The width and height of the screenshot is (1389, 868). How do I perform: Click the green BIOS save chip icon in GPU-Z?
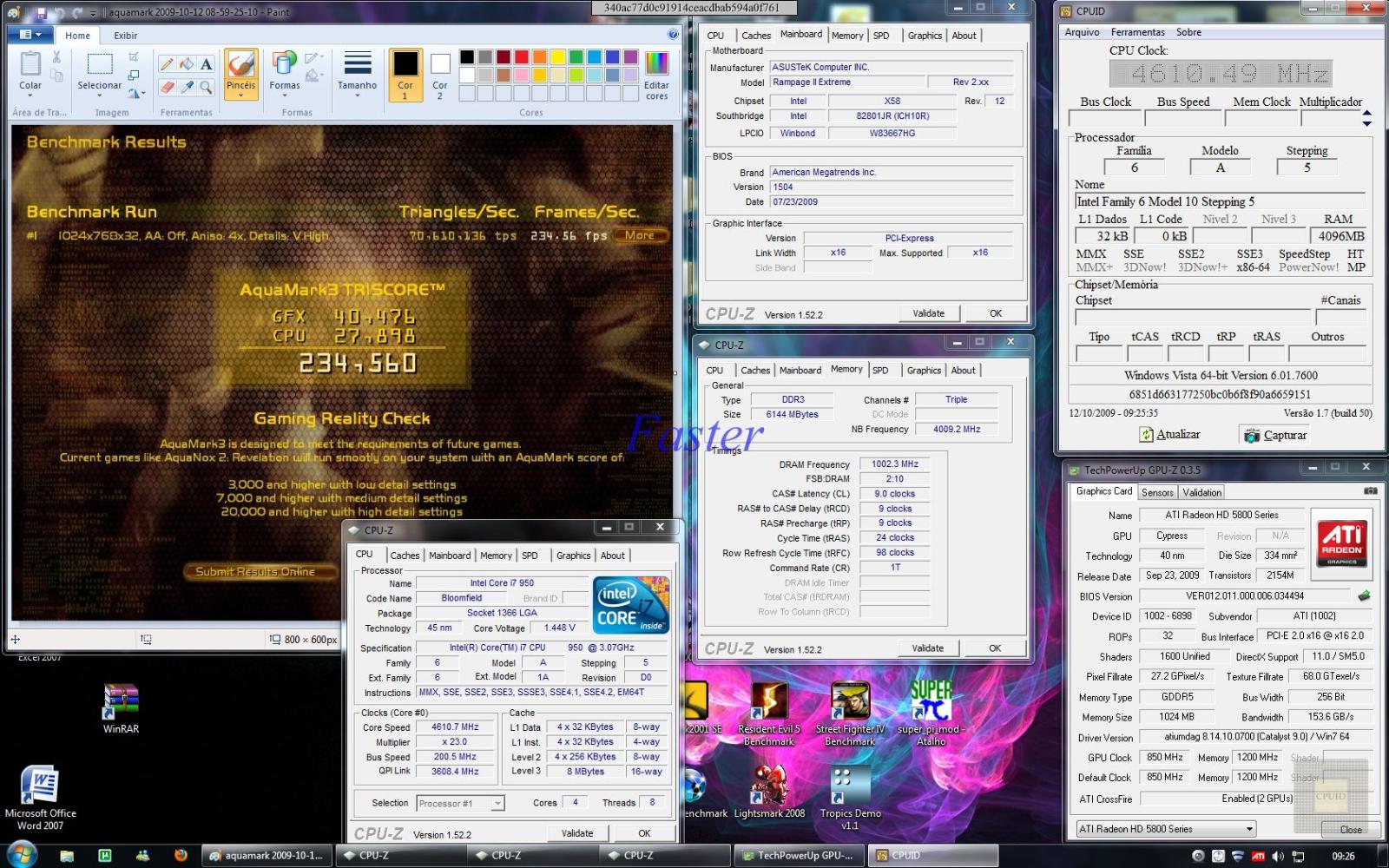coord(1364,596)
